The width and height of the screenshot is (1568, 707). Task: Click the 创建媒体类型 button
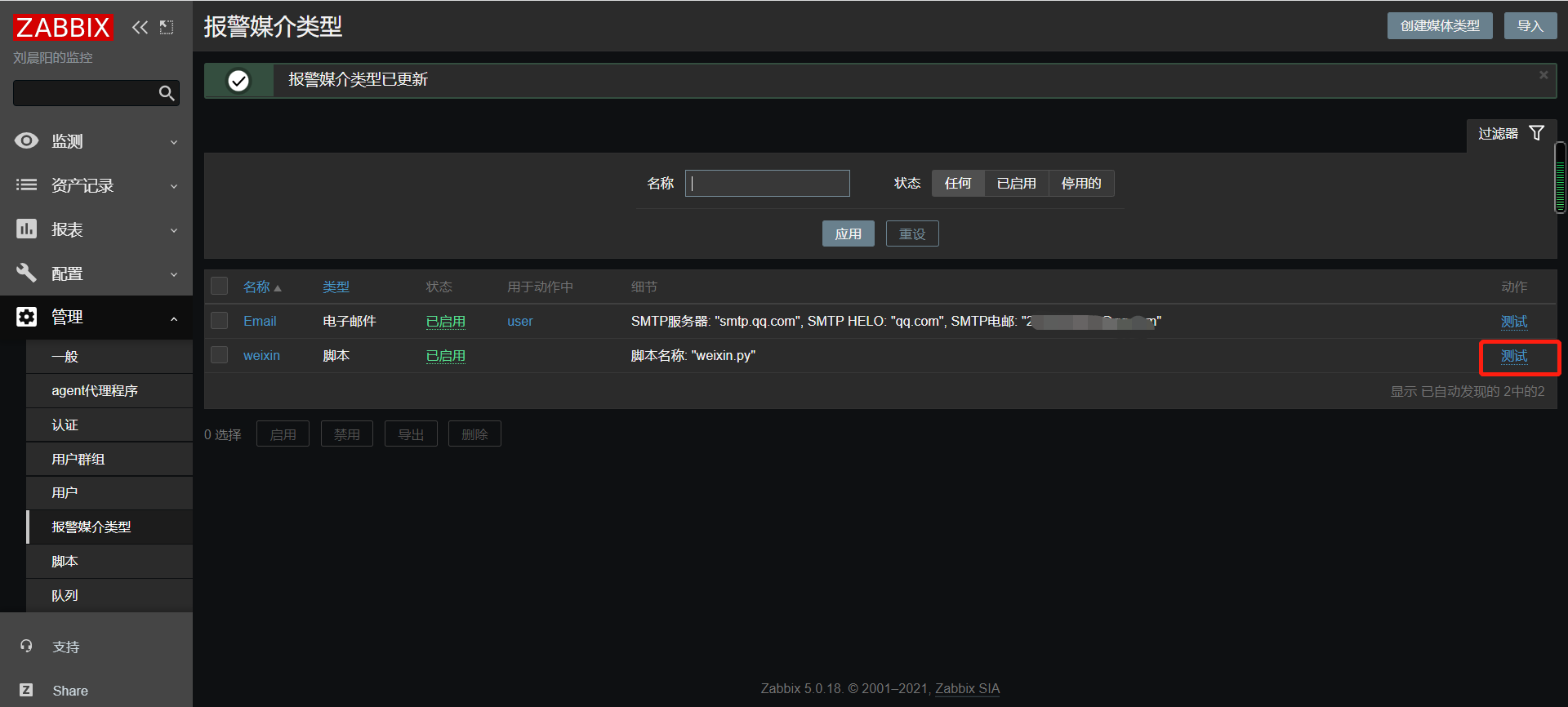pos(1440,26)
